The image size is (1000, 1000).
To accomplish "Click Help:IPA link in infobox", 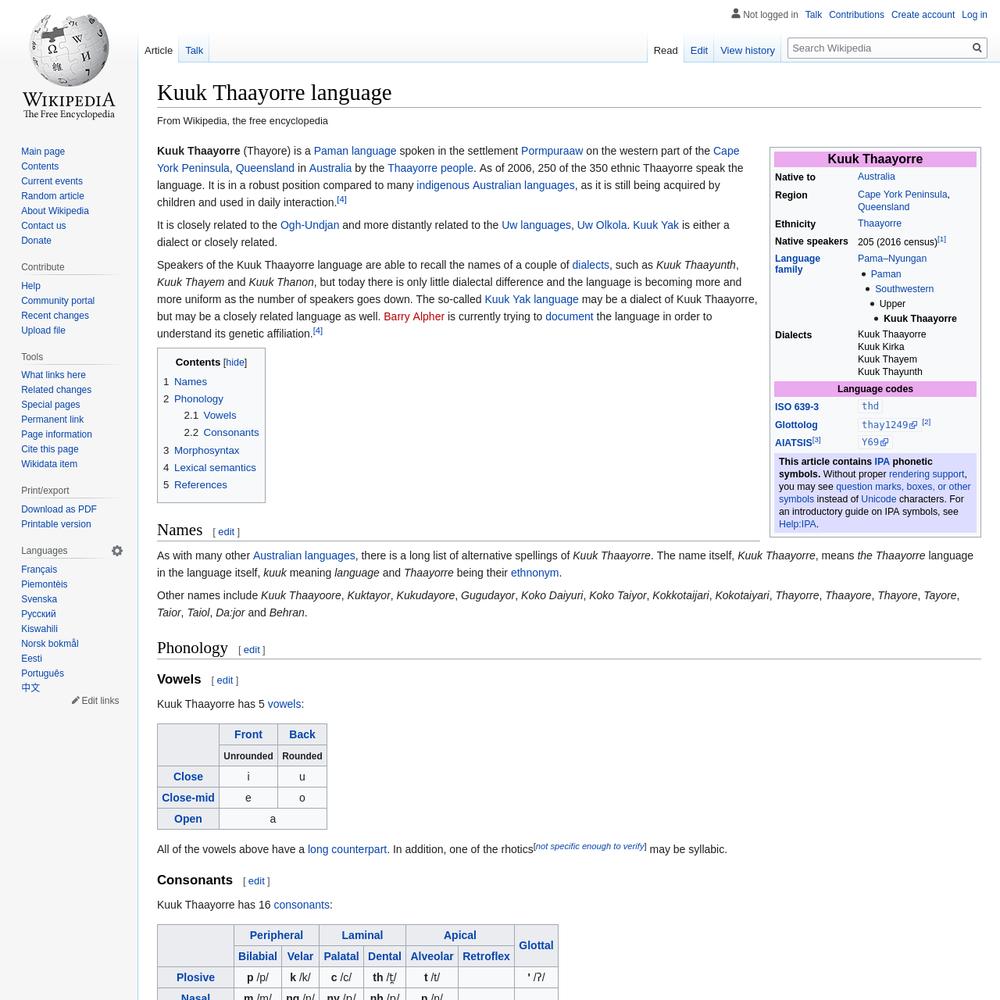I will 797,524.
